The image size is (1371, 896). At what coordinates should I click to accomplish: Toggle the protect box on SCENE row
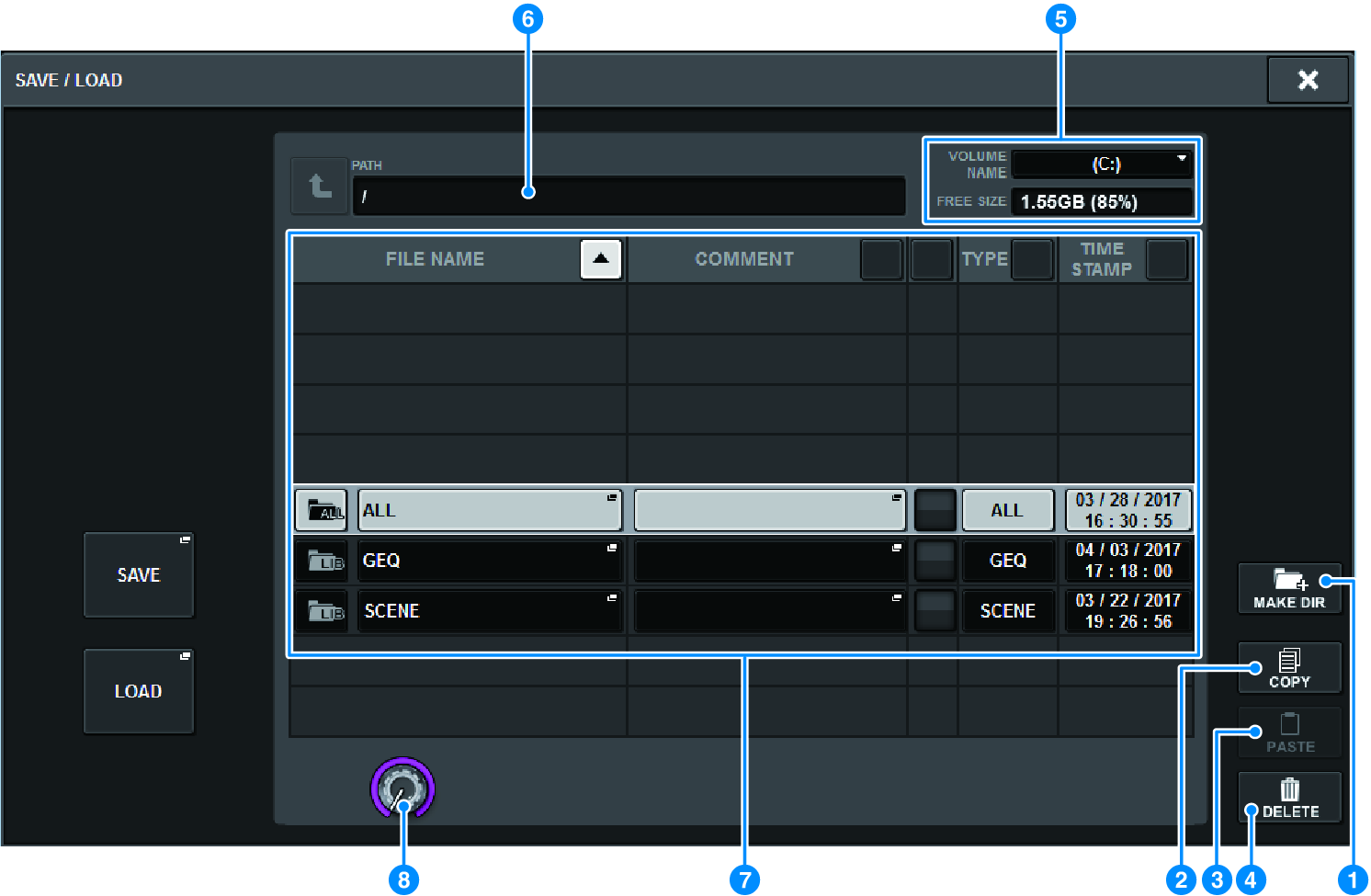pyautogui.click(x=935, y=611)
